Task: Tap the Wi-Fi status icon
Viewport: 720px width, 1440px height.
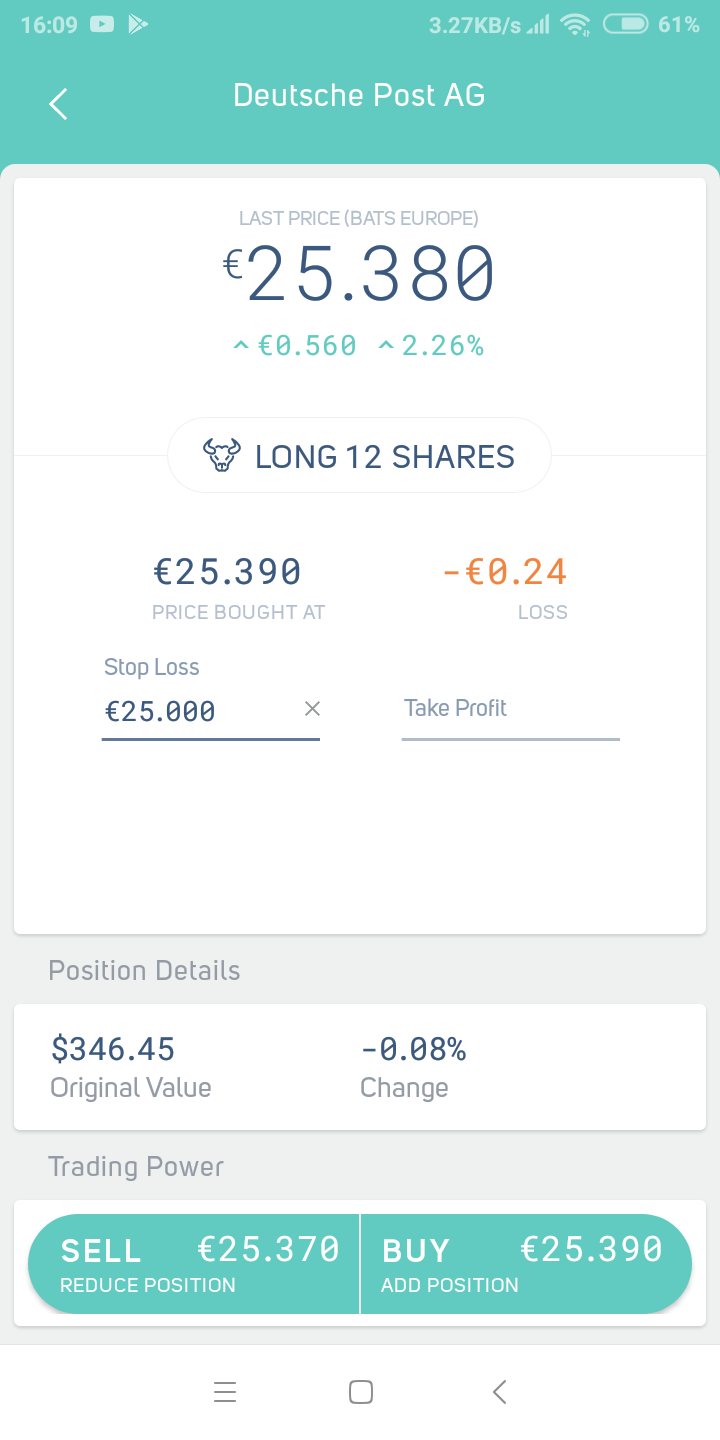Action: click(576, 25)
